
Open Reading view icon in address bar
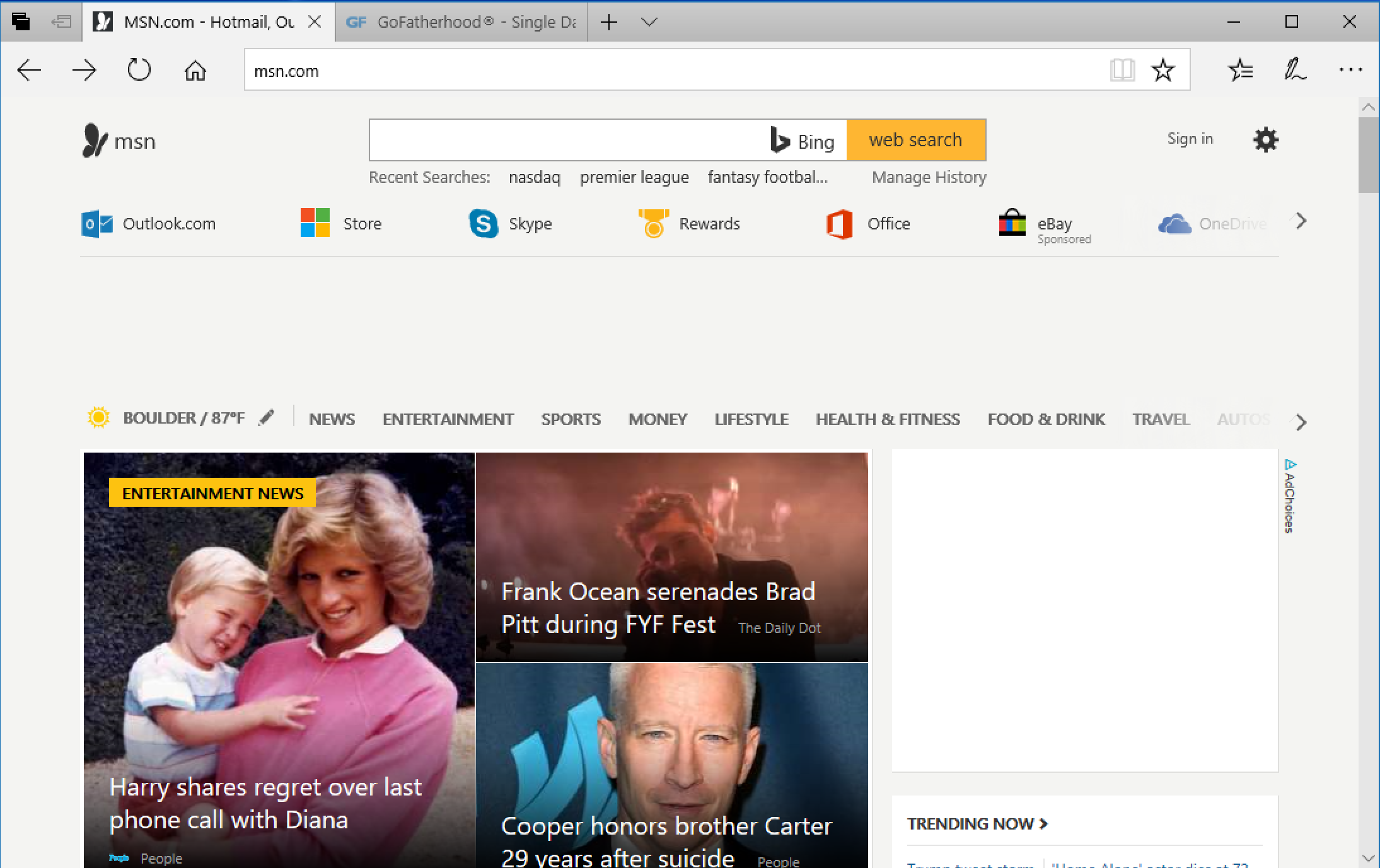[x=1122, y=70]
